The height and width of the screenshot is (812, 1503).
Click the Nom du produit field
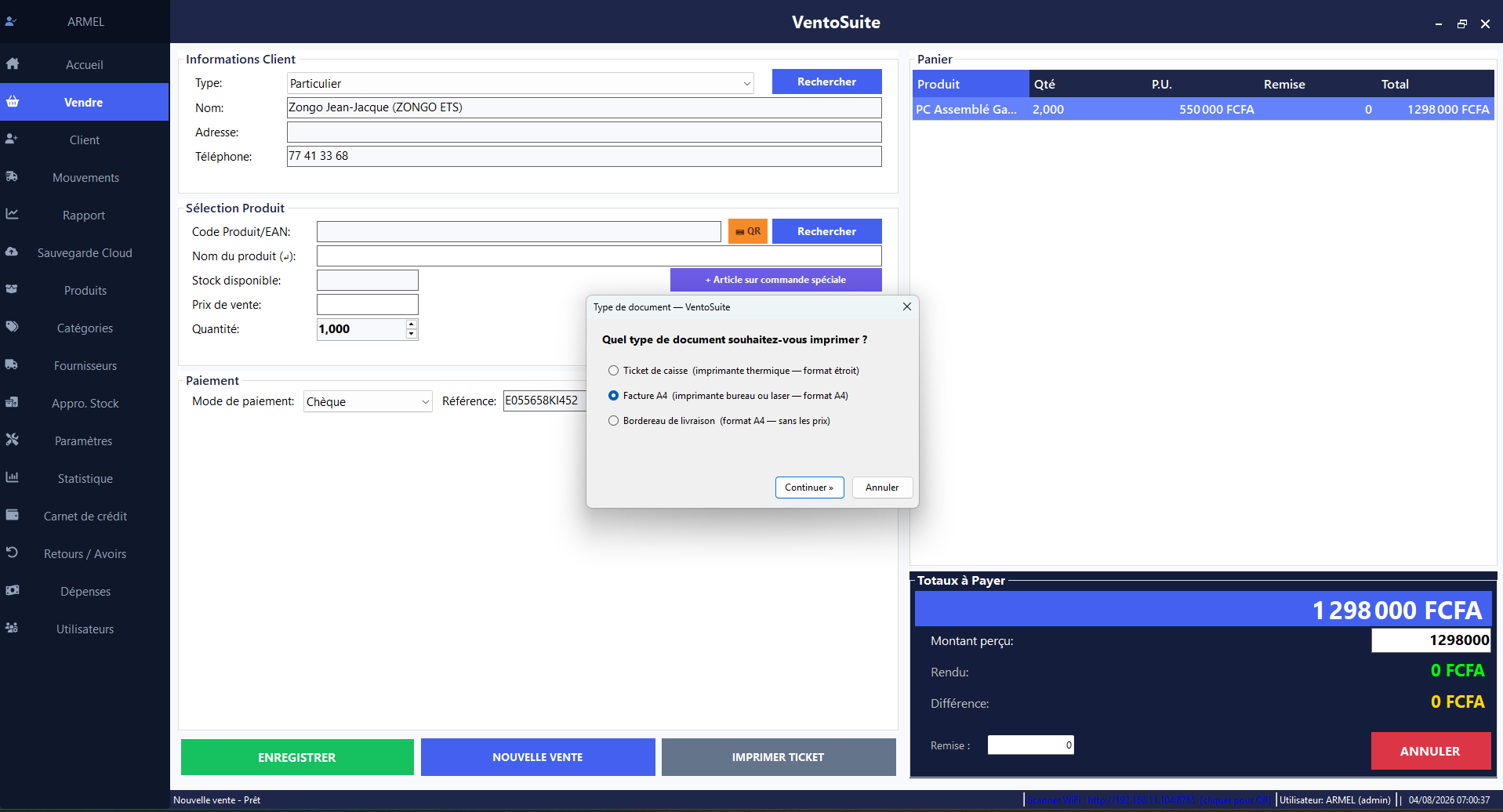599,256
